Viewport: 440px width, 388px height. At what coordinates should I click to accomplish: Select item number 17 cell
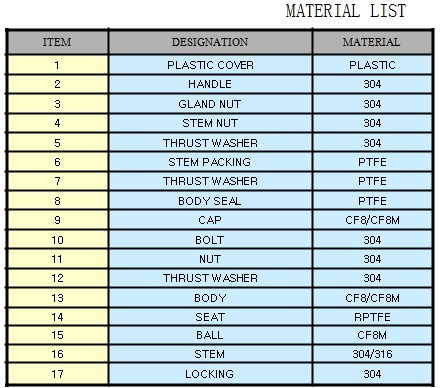pyautogui.click(x=57, y=374)
